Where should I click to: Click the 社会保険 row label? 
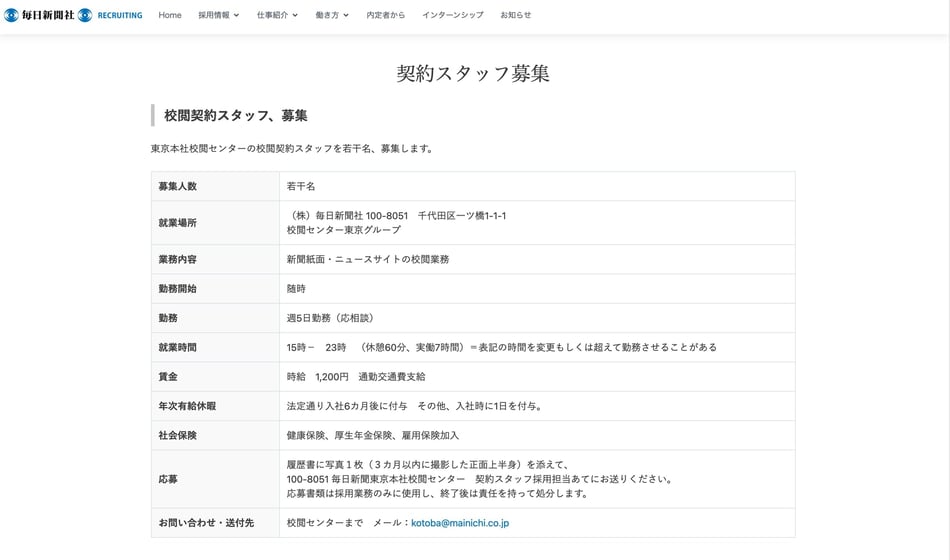pos(178,435)
